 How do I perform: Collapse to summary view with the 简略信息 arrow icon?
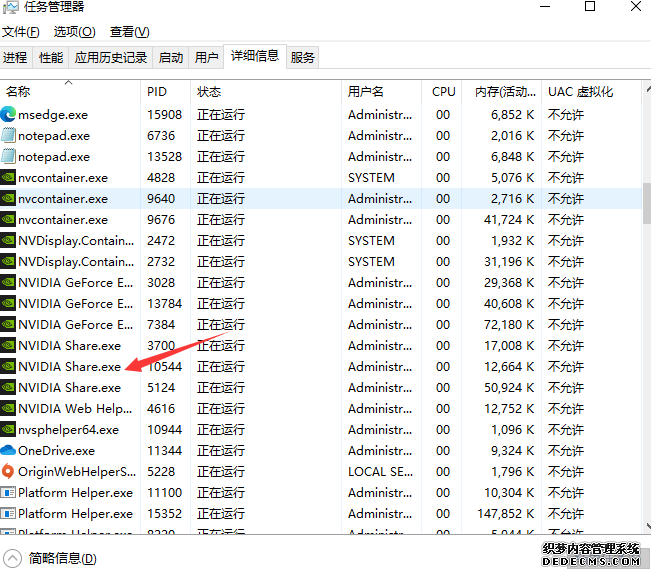(x=12, y=558)
